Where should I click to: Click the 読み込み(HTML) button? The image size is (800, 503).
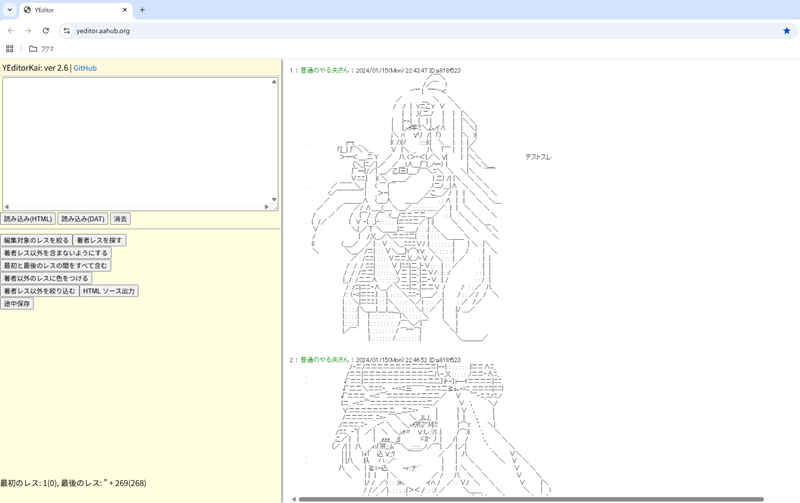[x=28, y=219]
